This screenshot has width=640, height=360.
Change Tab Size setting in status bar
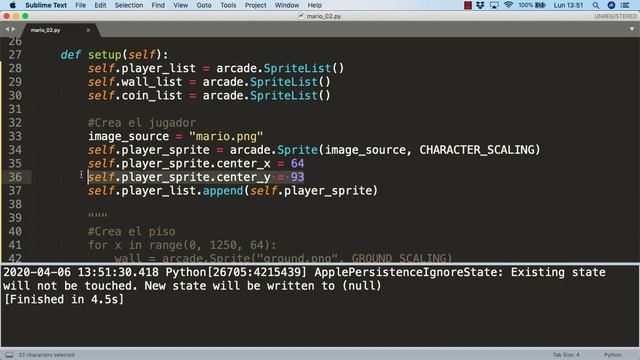coord(566,355)
